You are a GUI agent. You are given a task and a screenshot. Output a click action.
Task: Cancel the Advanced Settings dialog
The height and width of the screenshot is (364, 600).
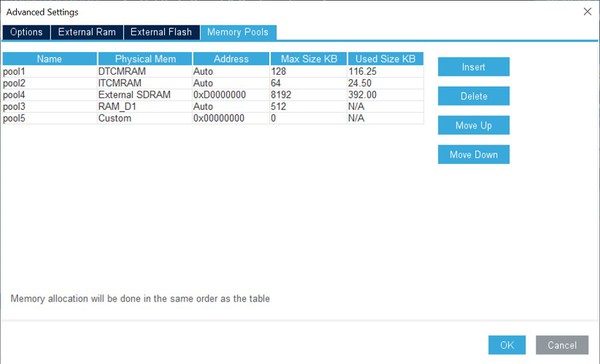coord(562,345)
